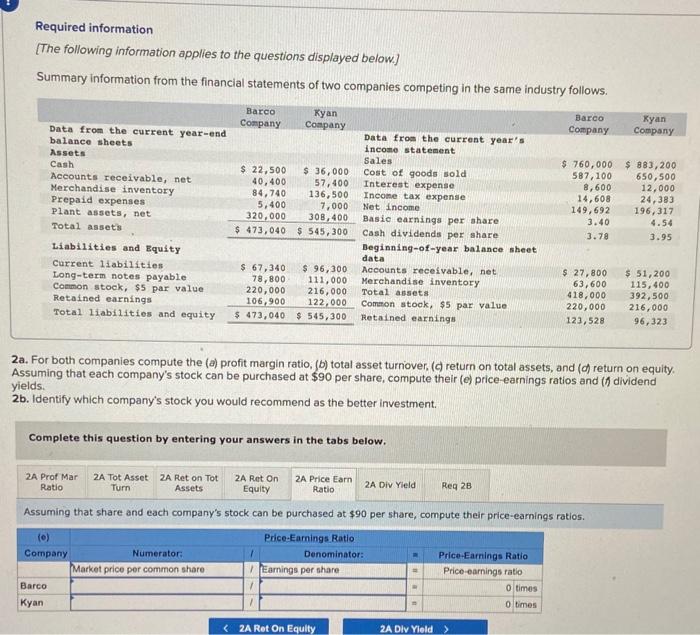Click the next 2A Div Yield button
700x635 pixels.
pyautogui.click(x=415, y=627)
